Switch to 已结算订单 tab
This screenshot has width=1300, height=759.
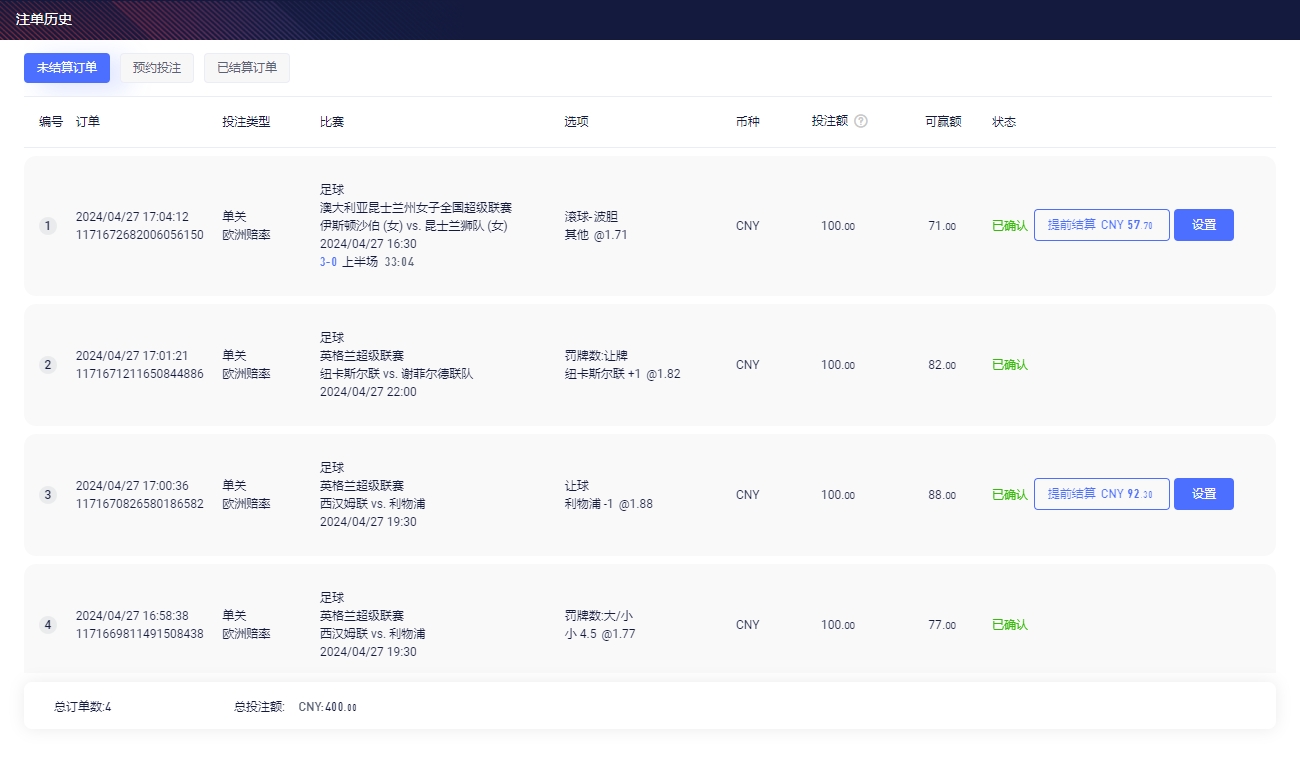247,68
